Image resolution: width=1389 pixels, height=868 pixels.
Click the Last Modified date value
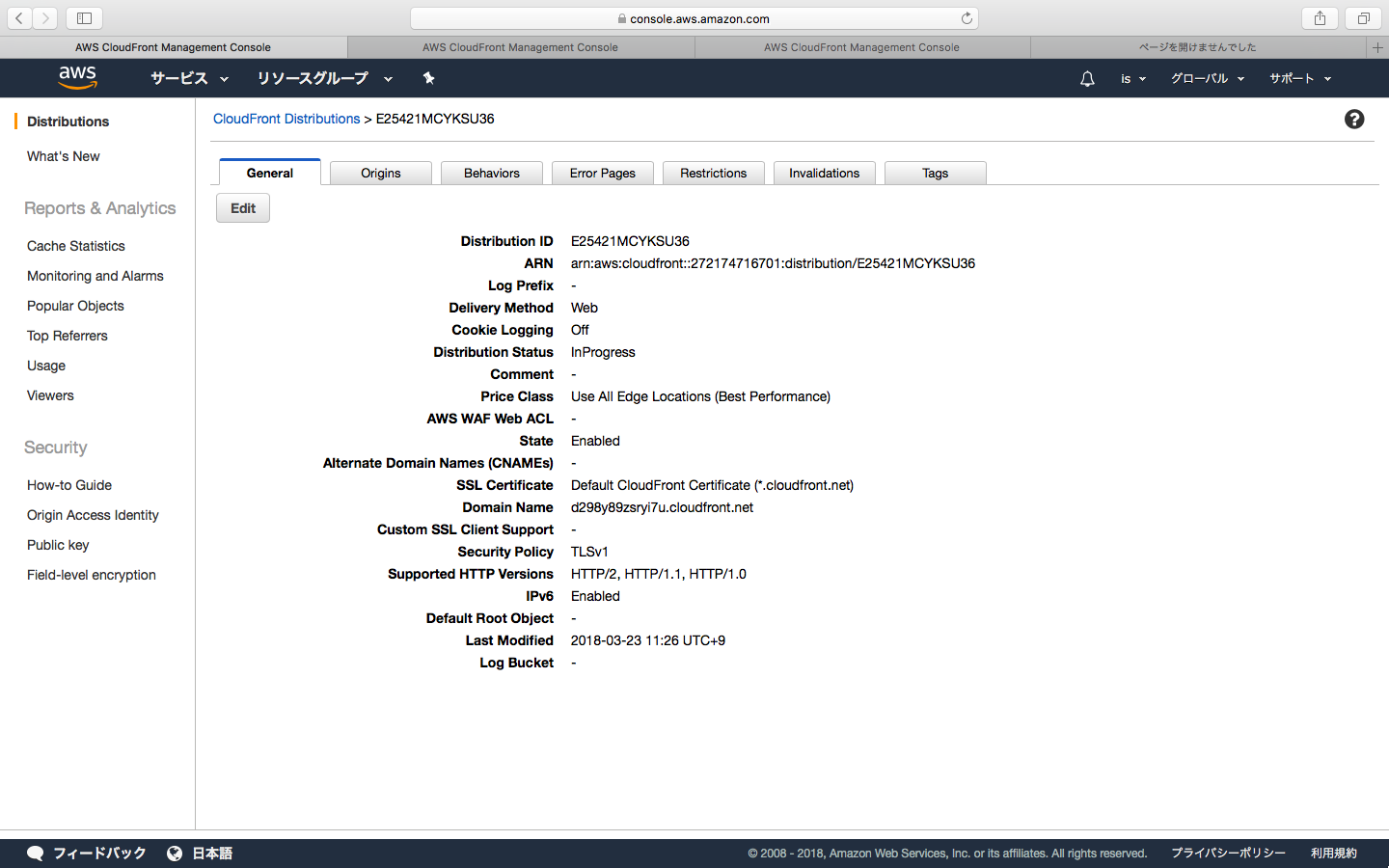click(x=648, y=640)
